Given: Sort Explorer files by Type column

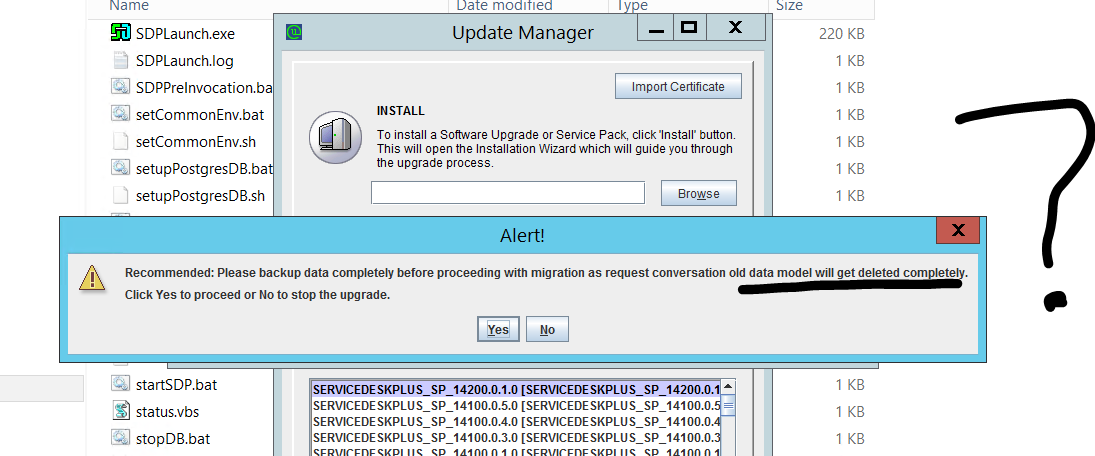Looking at the screenshot, I should click(x=631, y=6).
